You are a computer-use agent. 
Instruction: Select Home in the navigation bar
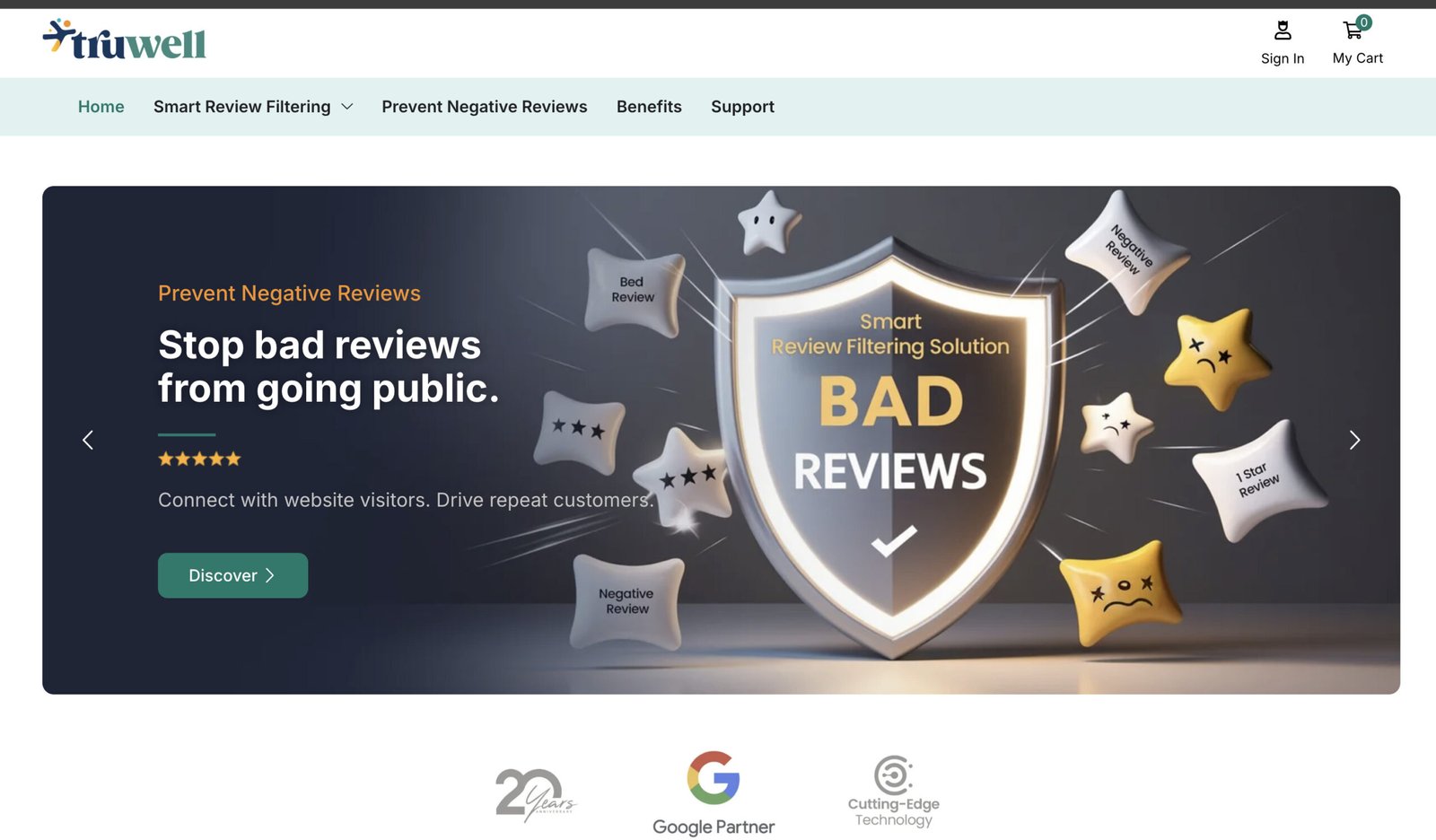pos(101,107)
